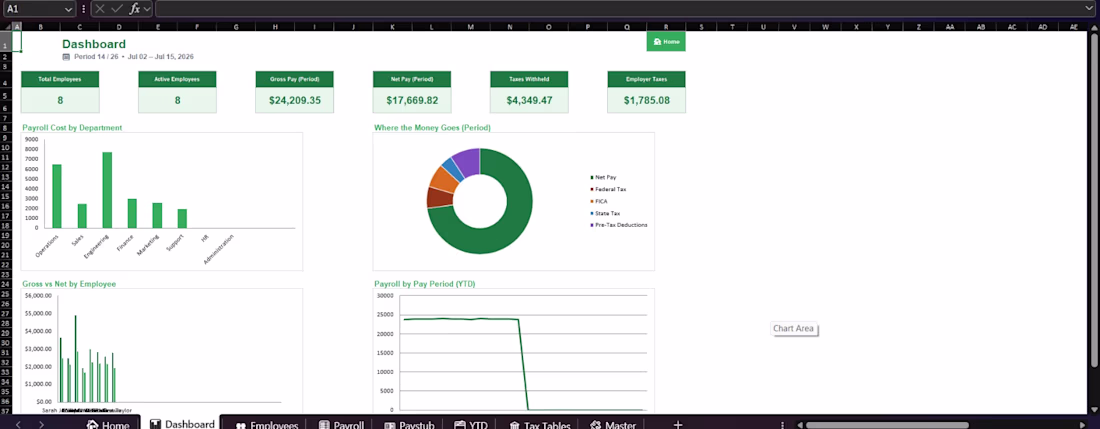Viewport: 1100px width, 429px height.
Task: Click the Net Pay value $17,669.82
Action: pos(412,100)
